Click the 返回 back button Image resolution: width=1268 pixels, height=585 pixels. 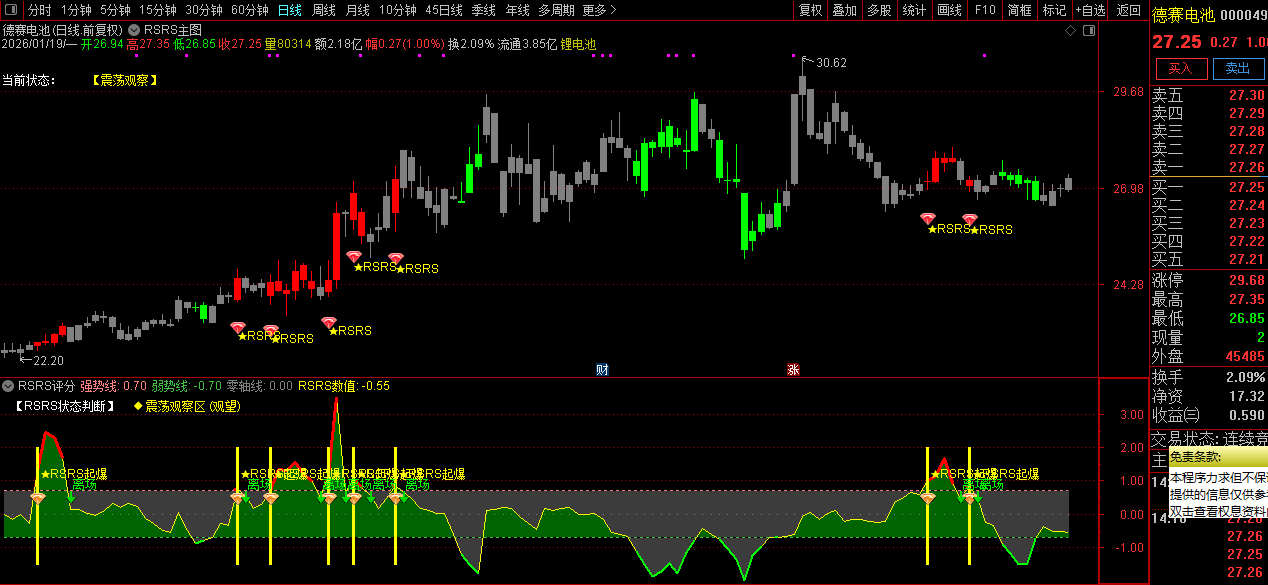click(x=1128, y=10)
